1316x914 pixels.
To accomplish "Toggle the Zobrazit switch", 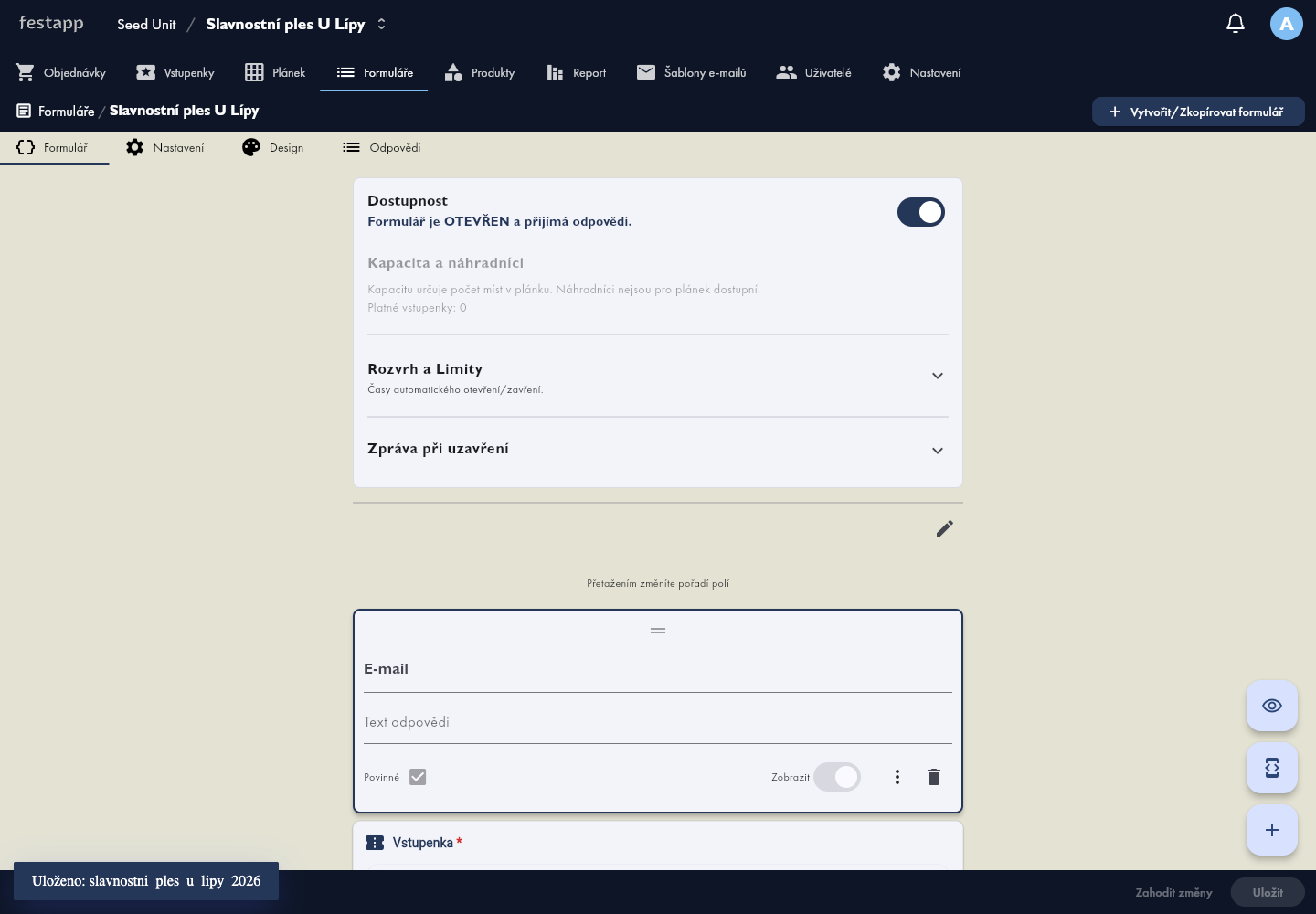I will 837,777.
